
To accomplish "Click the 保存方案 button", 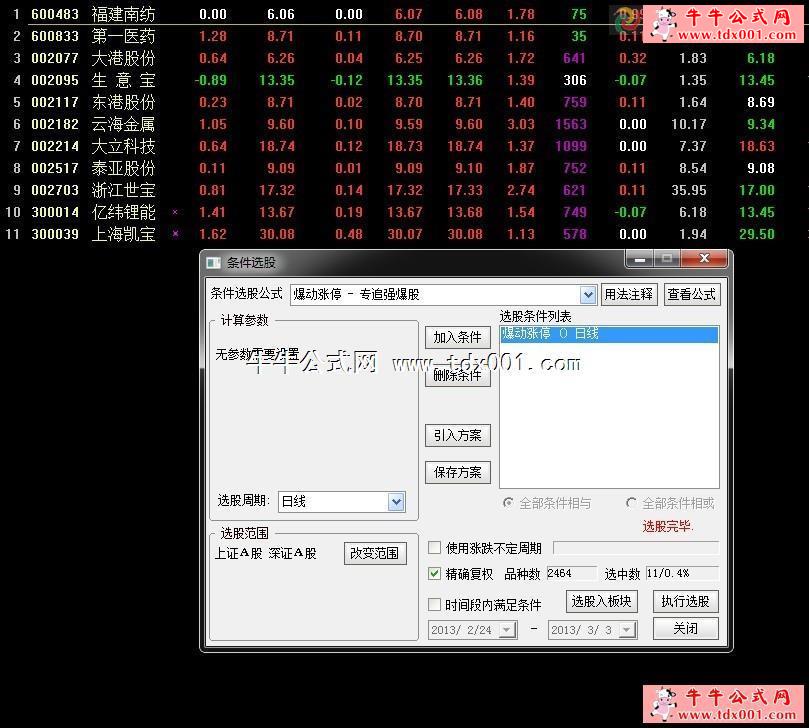I will [x=458, y=473].
